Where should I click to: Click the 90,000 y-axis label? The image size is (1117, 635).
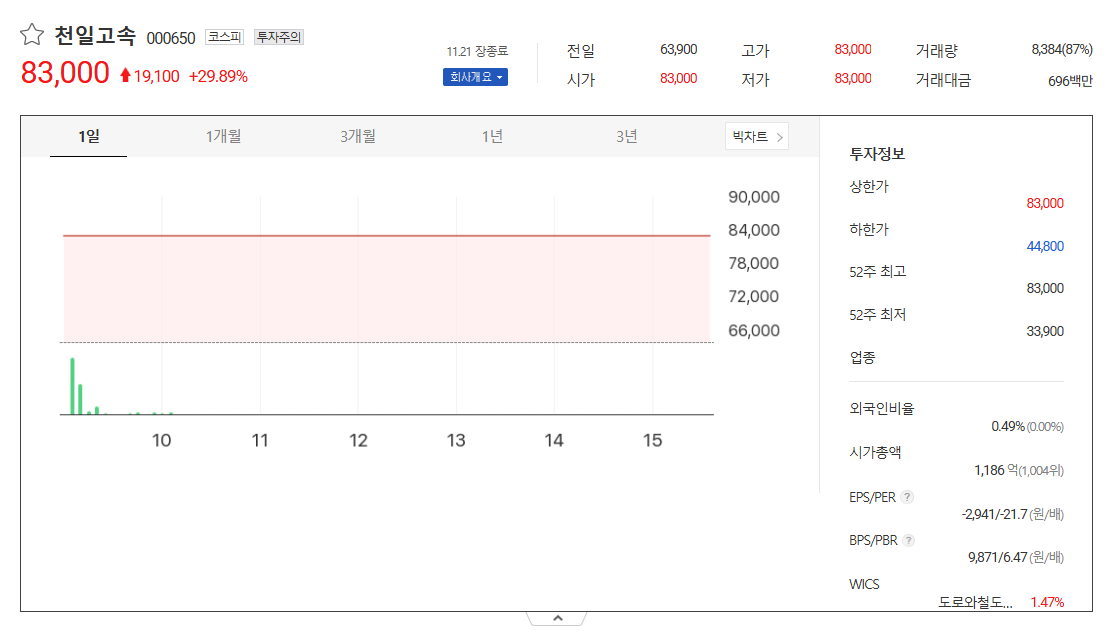pos(754,197)
